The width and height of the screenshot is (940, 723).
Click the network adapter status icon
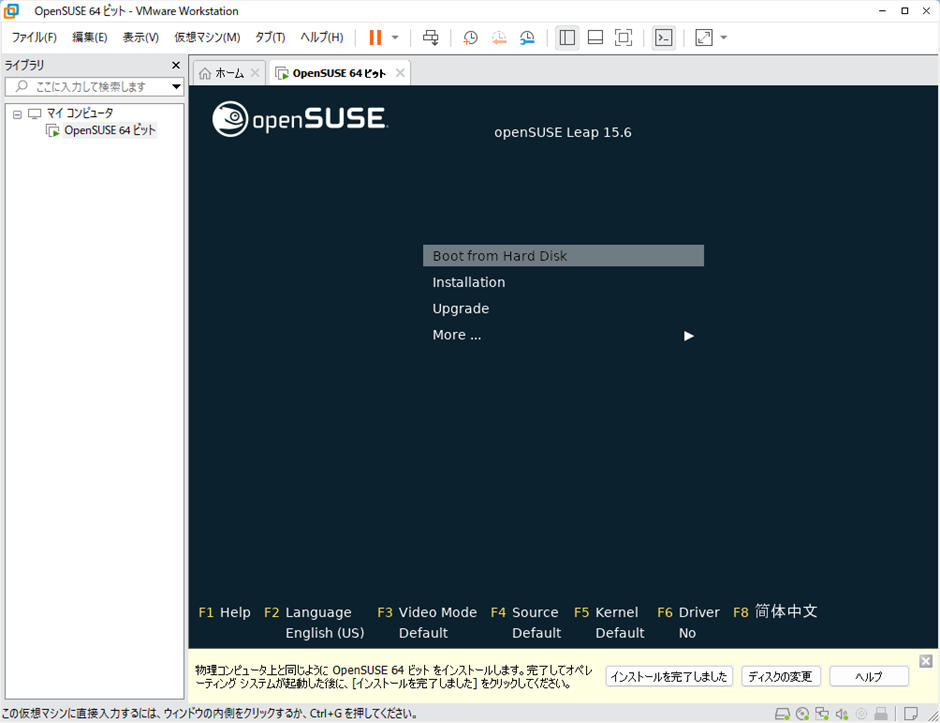821,714
